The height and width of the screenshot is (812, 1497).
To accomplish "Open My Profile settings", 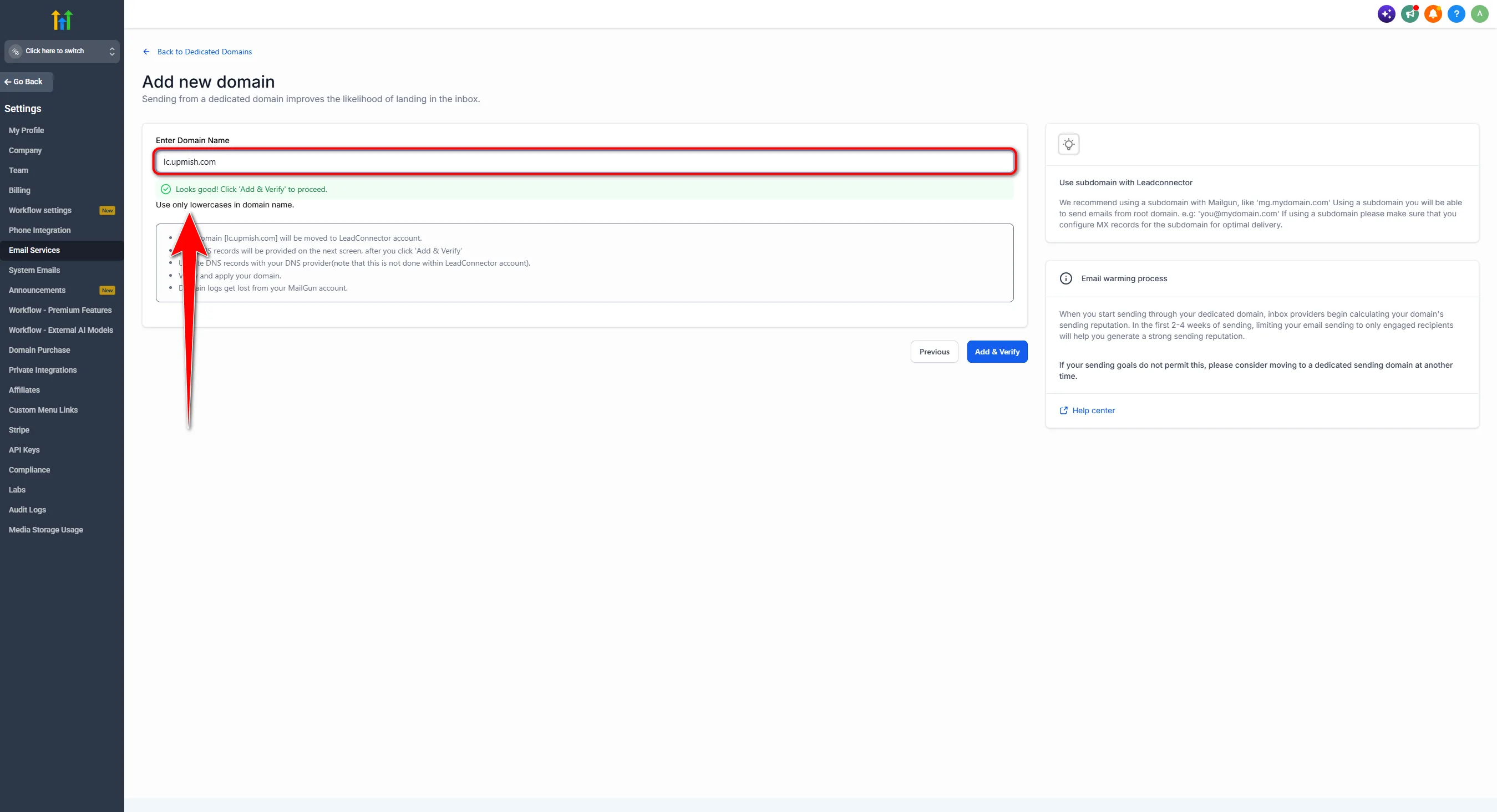I will [26, 130].
